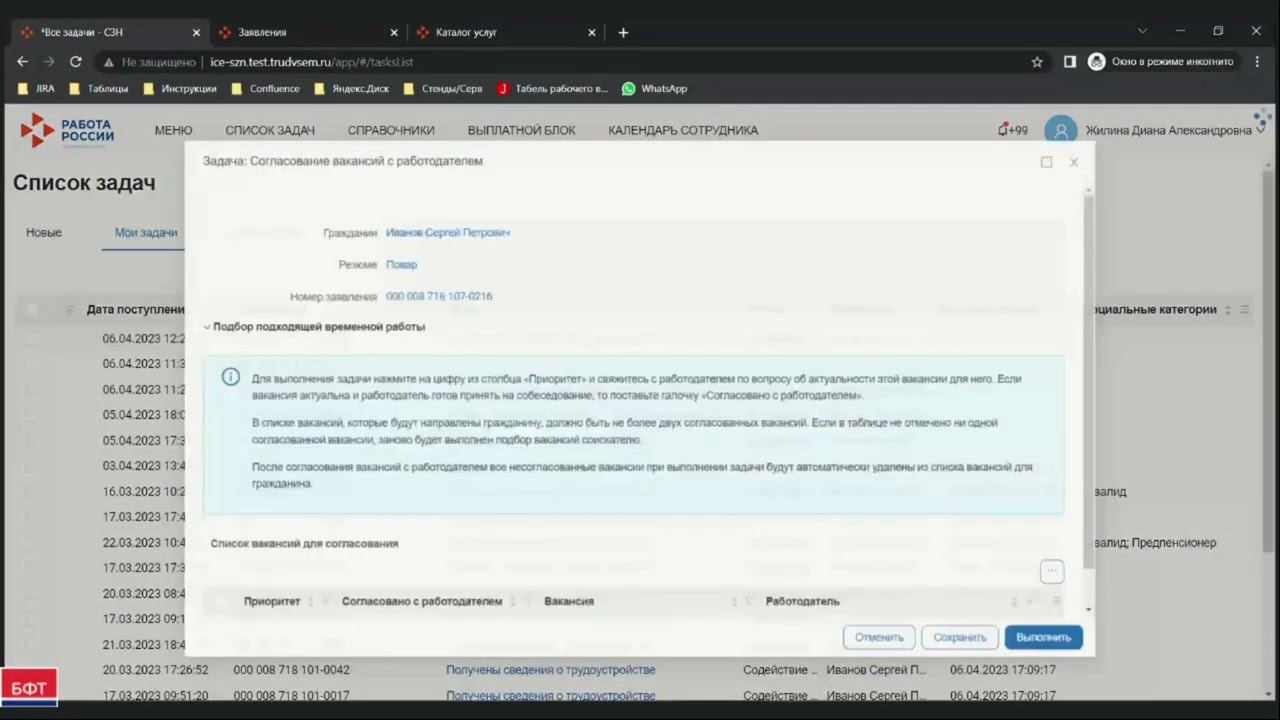The width and height of the screenshot is (1280, 720).
Task: Open the user dropdown next to Жилина Диана Александровна
Action: coord(1260,131)
